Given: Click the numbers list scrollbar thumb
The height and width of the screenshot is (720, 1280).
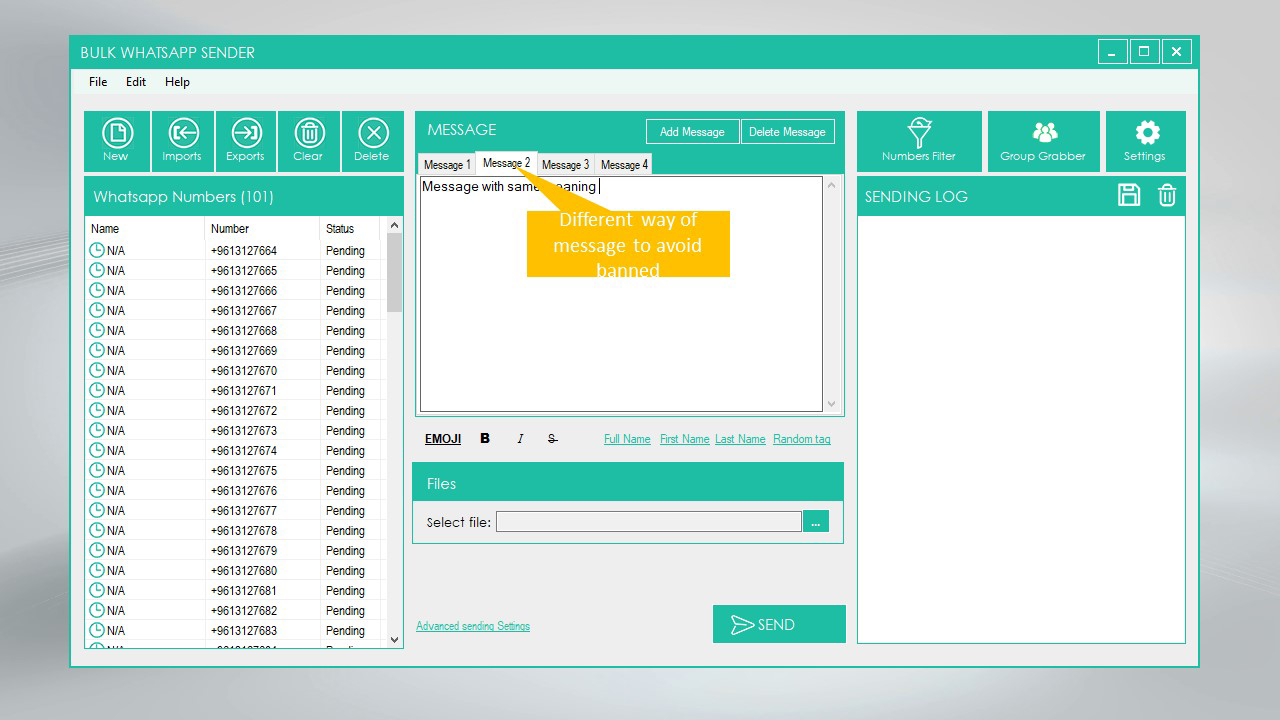Looking at the screenshot, I should click(394, 273).
